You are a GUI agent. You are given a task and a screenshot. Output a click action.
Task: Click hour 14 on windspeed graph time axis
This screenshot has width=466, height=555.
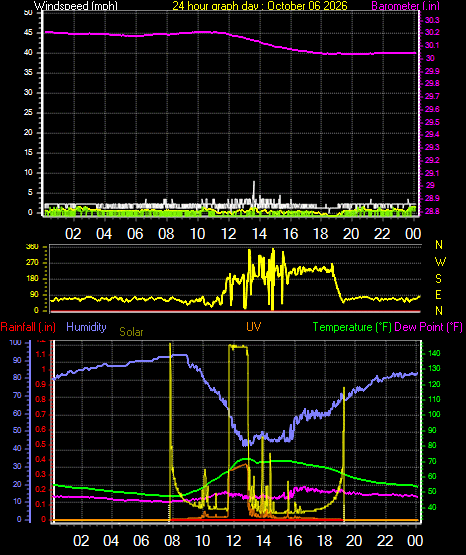click(259, 234)
